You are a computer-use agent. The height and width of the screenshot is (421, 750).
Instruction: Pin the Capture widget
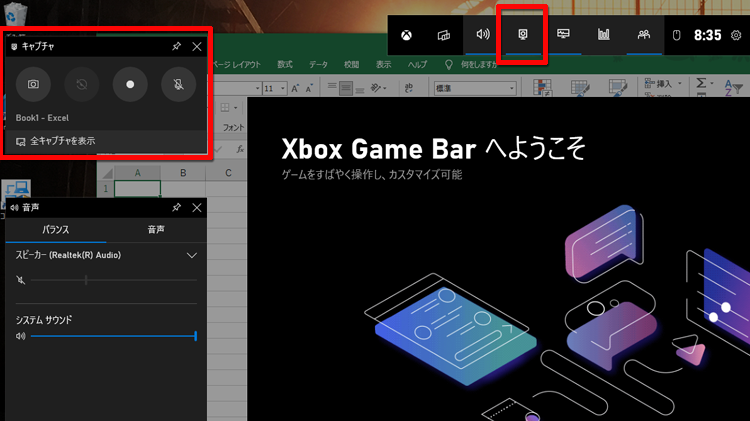click(x=176, y=46)
